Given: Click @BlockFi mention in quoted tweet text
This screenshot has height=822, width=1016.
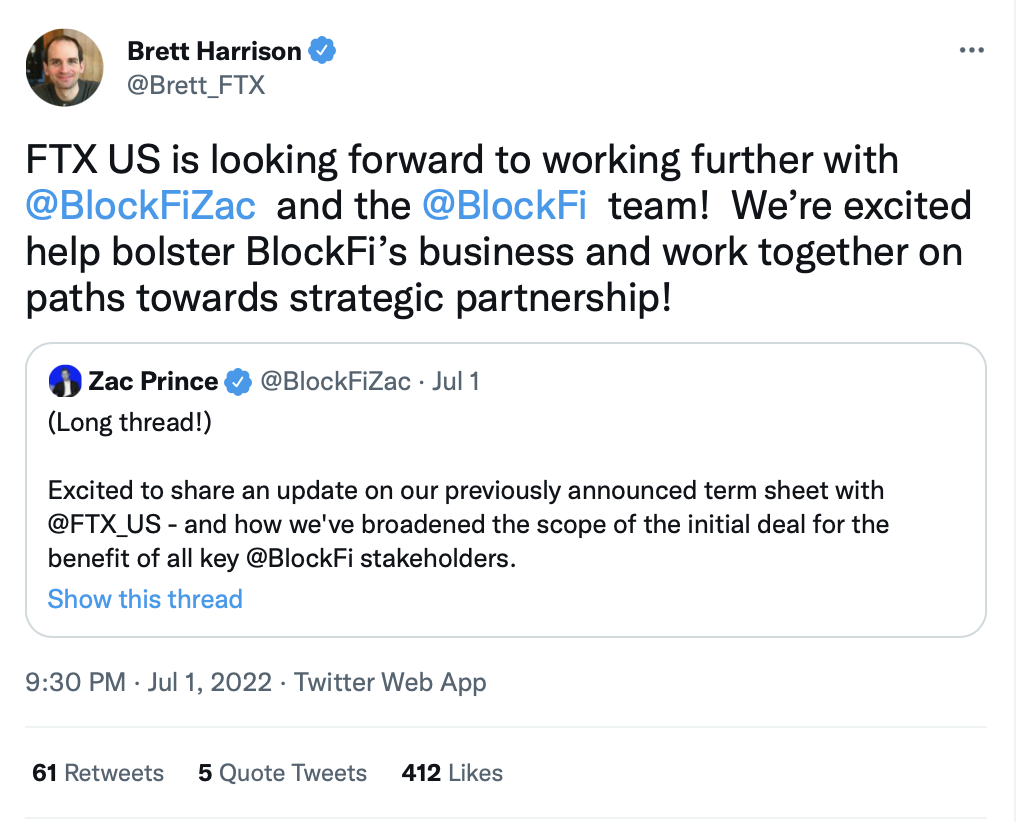Looking at the screenshot, I should 300,558.
